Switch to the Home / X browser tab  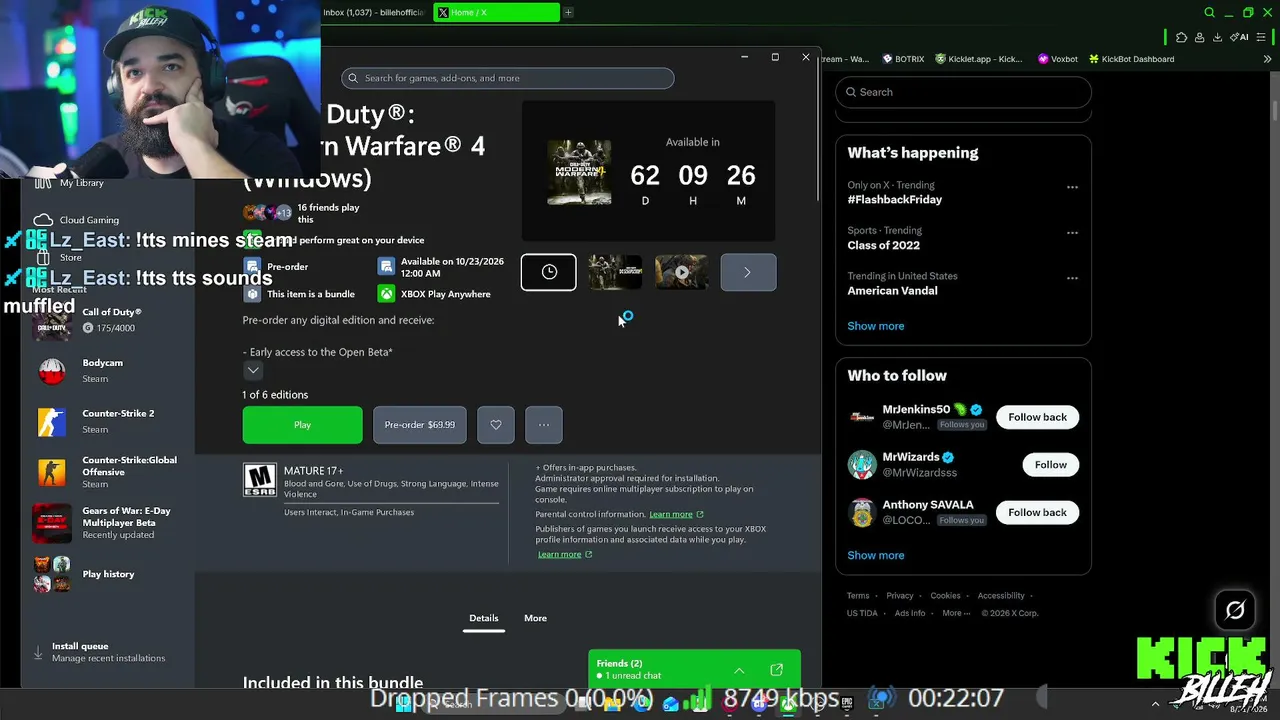tap(497, 12)
